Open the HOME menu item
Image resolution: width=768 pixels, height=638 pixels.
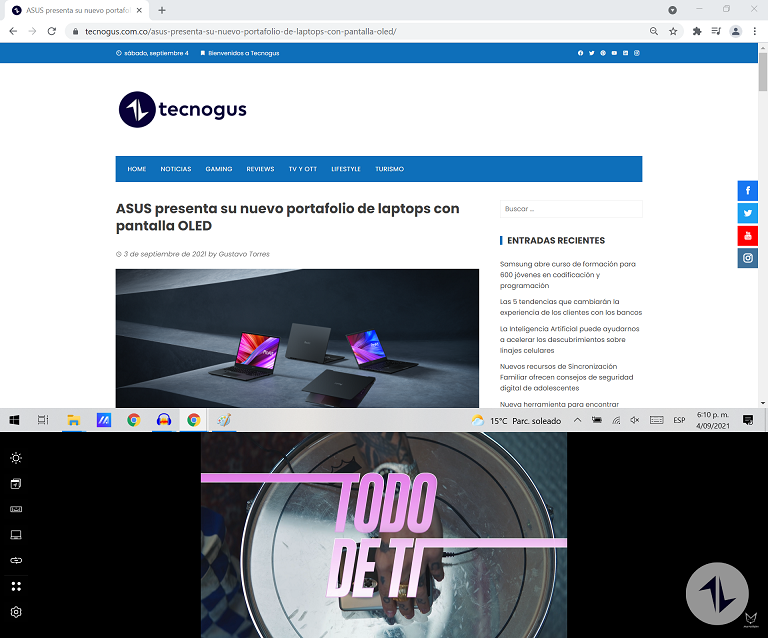point(137,169)
